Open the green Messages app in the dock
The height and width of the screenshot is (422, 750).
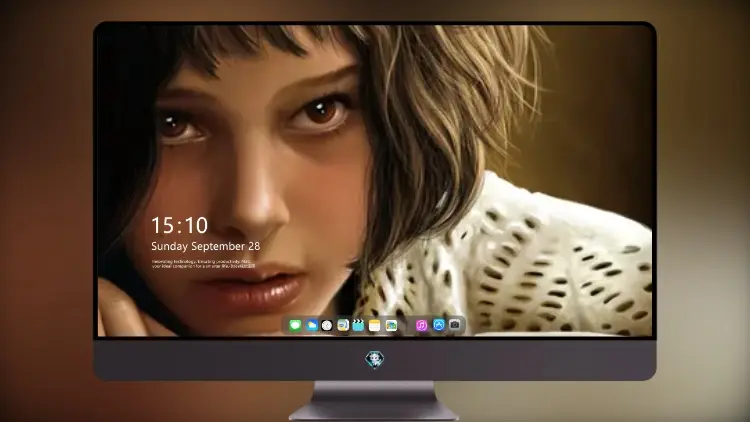[x=295, y=325]
